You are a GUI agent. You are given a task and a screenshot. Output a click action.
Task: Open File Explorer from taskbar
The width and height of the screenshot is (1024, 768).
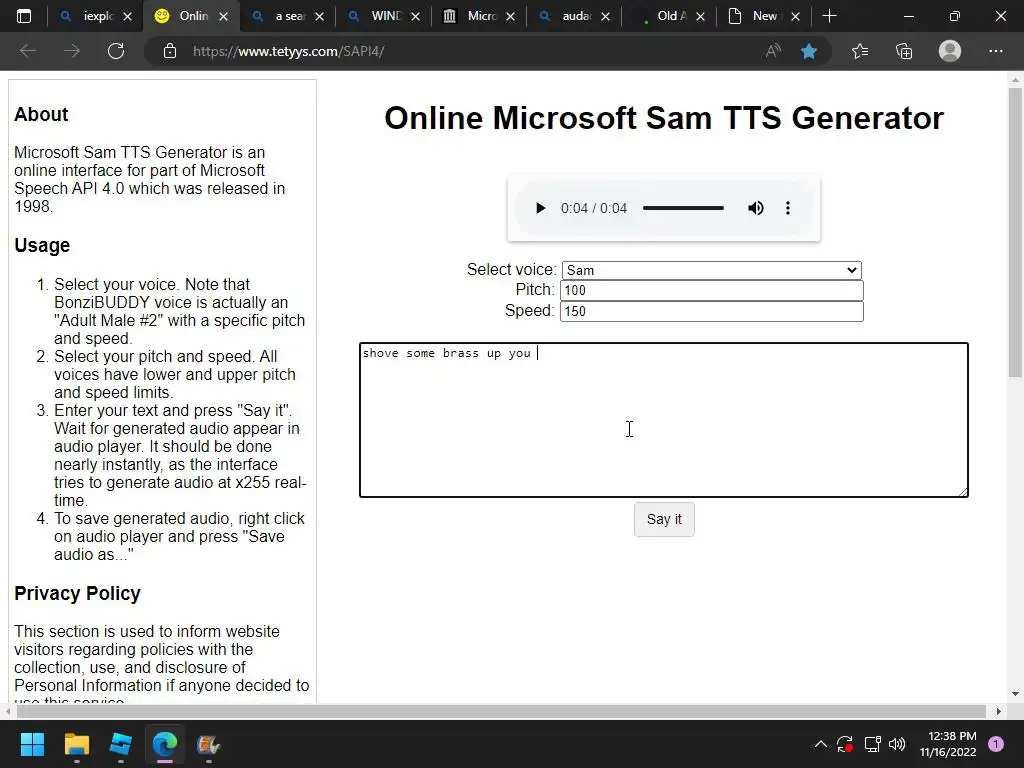[76, 744]
